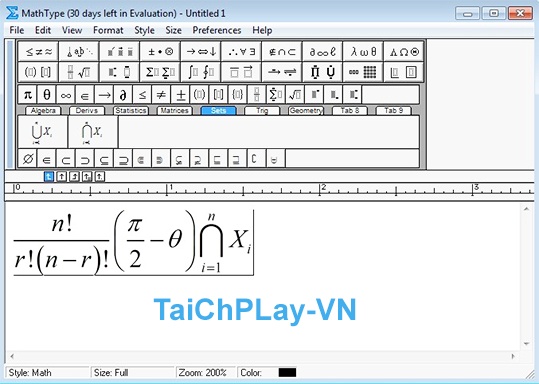Insert the subset-or-equal symbol ⊆
Viewport: 539px width, 384px height.
[104, 158]
